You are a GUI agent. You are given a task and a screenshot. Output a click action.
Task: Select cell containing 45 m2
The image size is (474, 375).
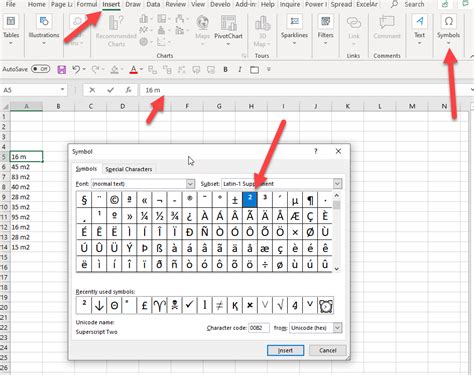coord(26,167)
